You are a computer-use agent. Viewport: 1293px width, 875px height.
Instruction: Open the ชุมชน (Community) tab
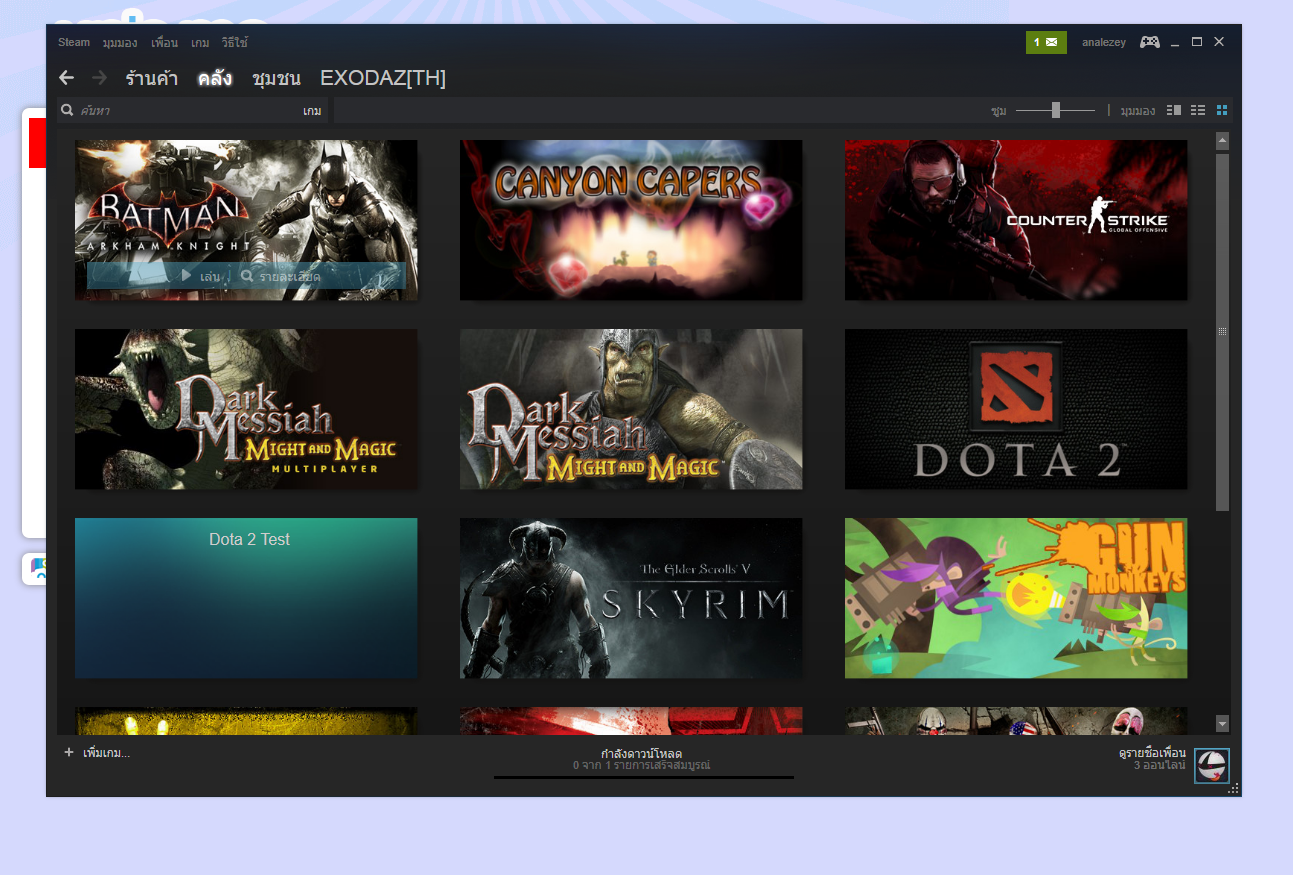tap(276, 78)
